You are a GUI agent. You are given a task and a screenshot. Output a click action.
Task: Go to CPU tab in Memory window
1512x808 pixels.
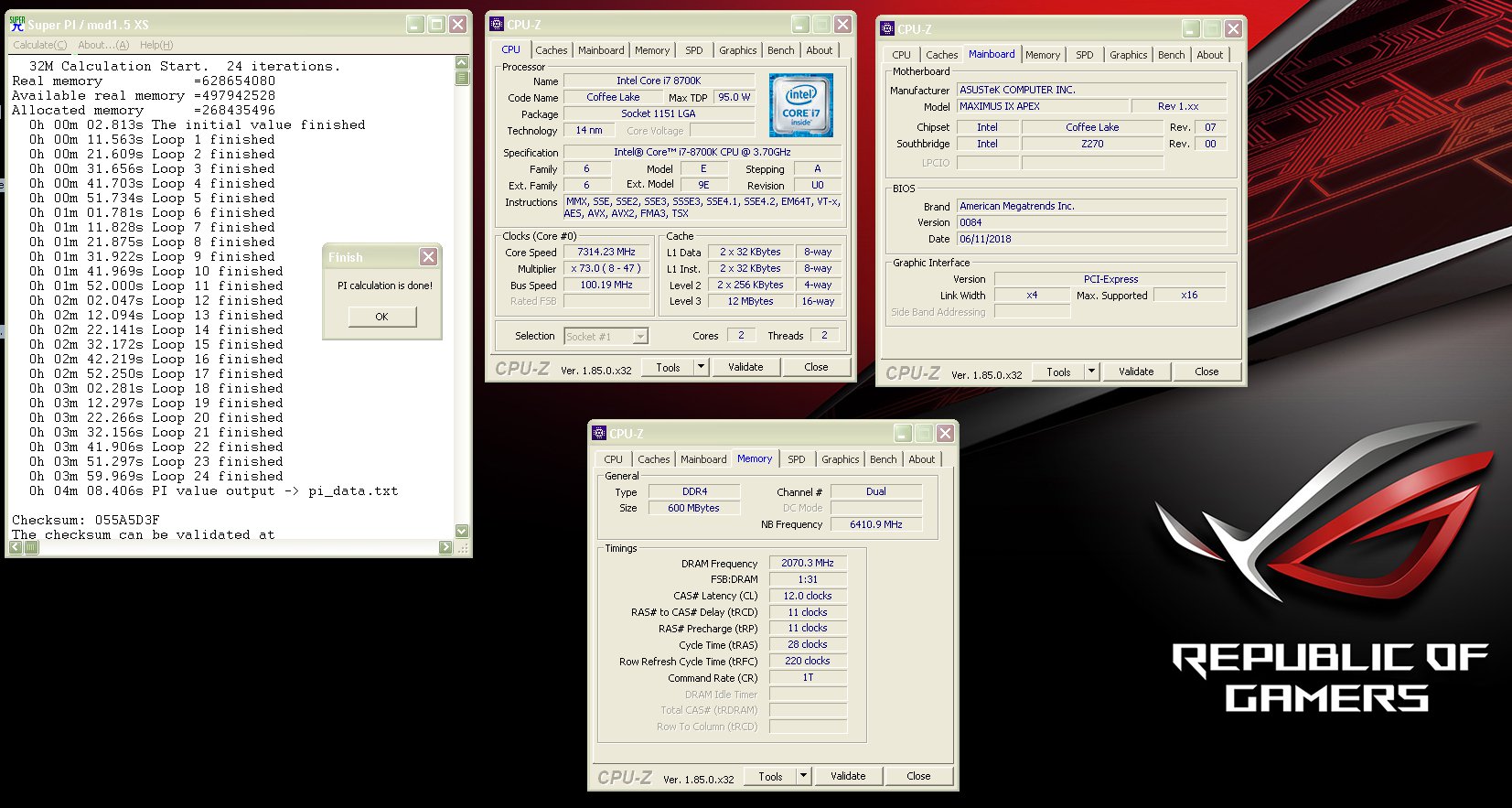point(614,459)
